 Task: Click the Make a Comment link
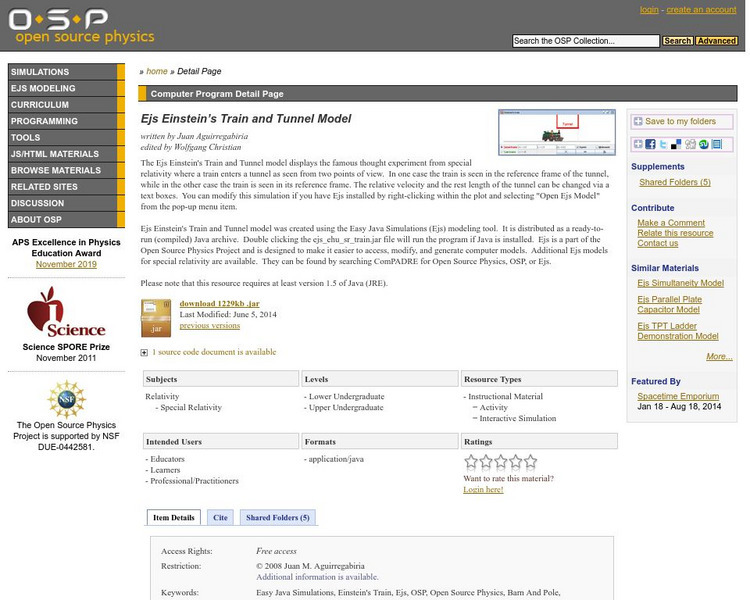click(671, 223)
